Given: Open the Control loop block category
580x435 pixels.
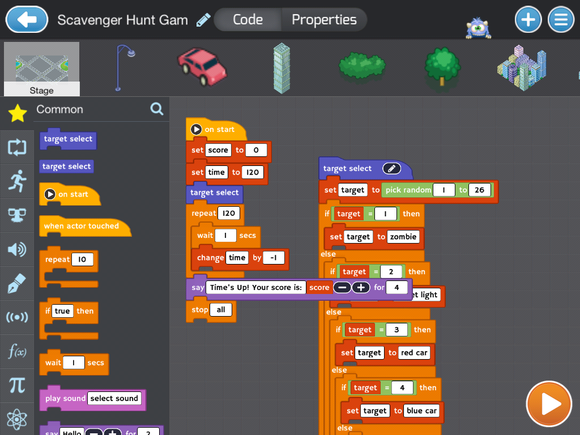Looking at the screenshot, I should tap(17, 147).
